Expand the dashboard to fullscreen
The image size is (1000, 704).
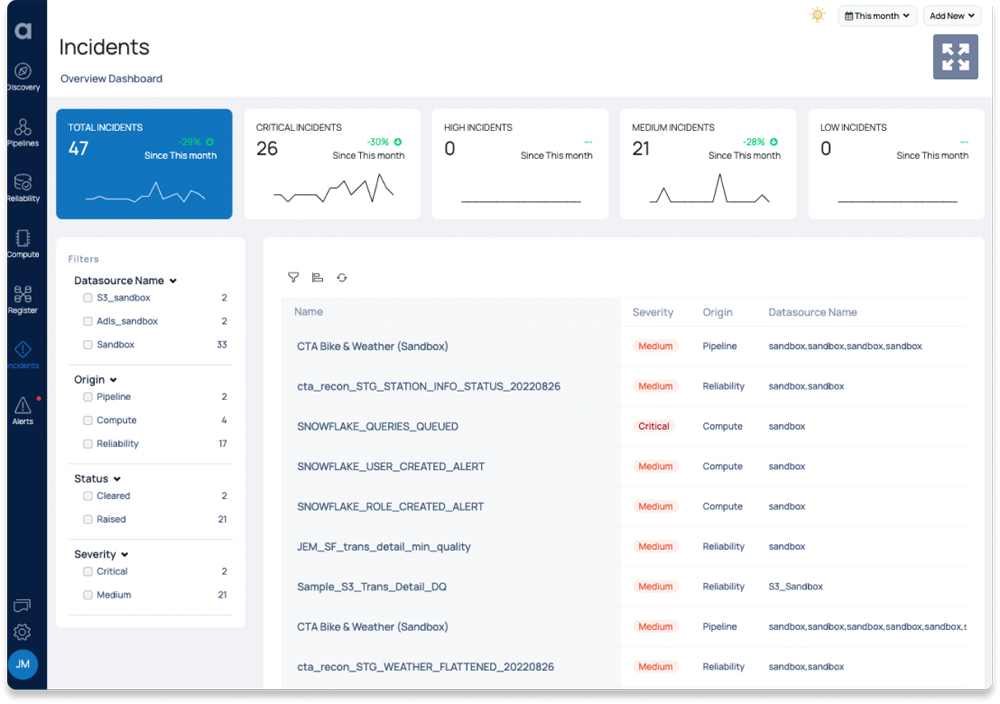[x=955, y=57]
